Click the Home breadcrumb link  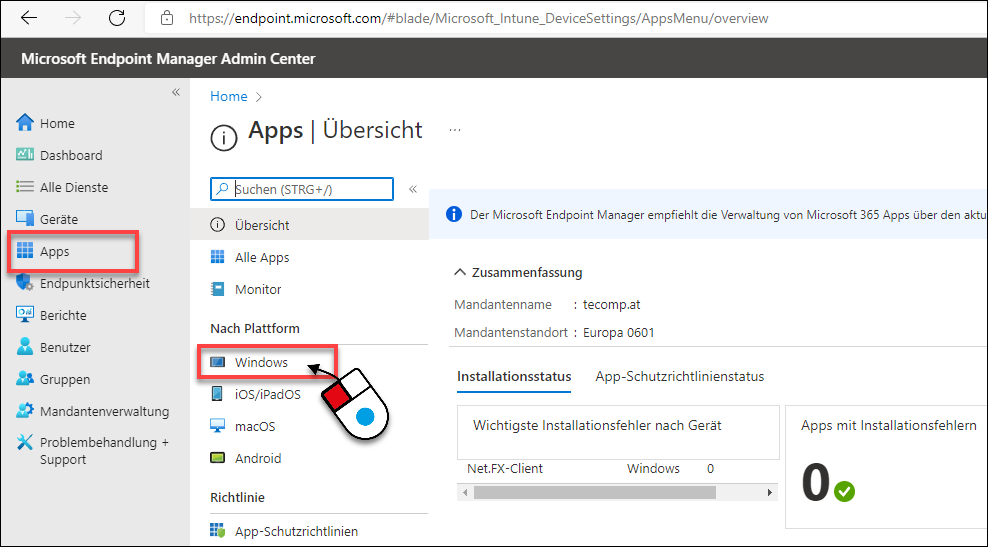tap(229, 96)
